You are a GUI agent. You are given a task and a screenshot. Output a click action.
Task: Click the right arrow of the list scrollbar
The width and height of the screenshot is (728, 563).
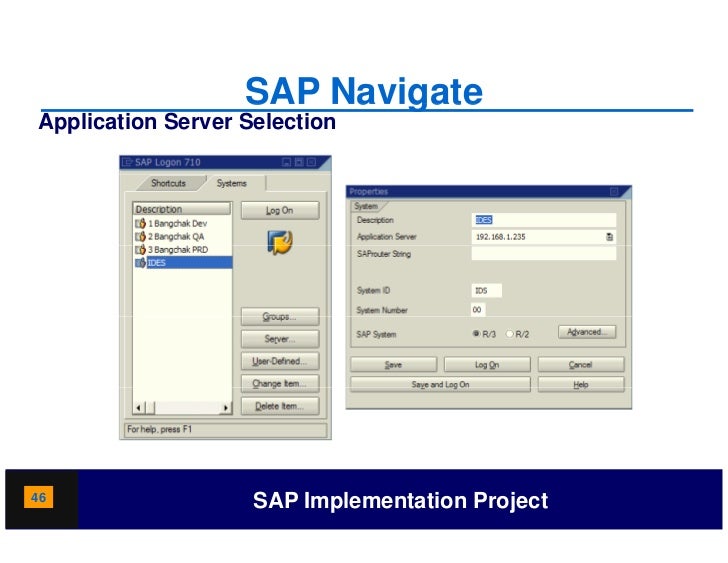point(226,408)
